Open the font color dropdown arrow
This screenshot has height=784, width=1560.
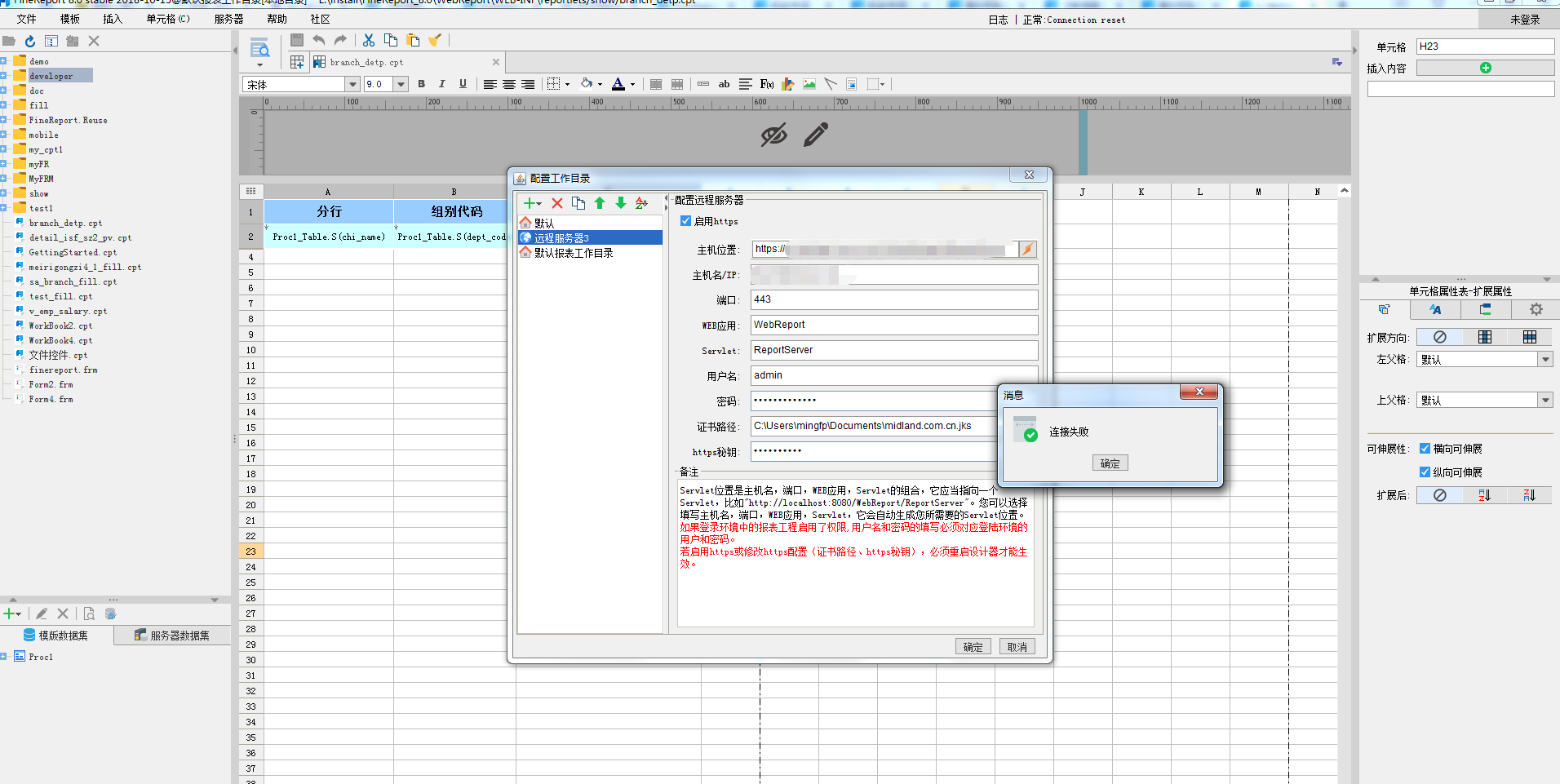point(632,84)
